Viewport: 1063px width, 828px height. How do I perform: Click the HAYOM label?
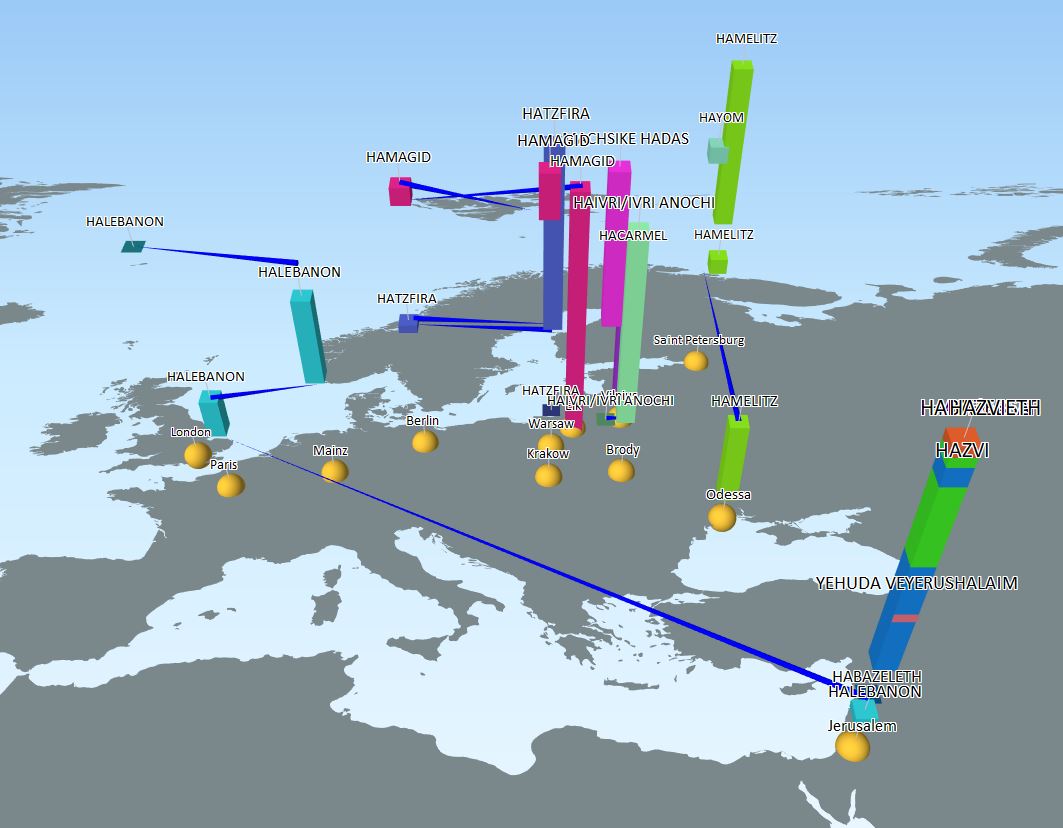pos(721,117)
